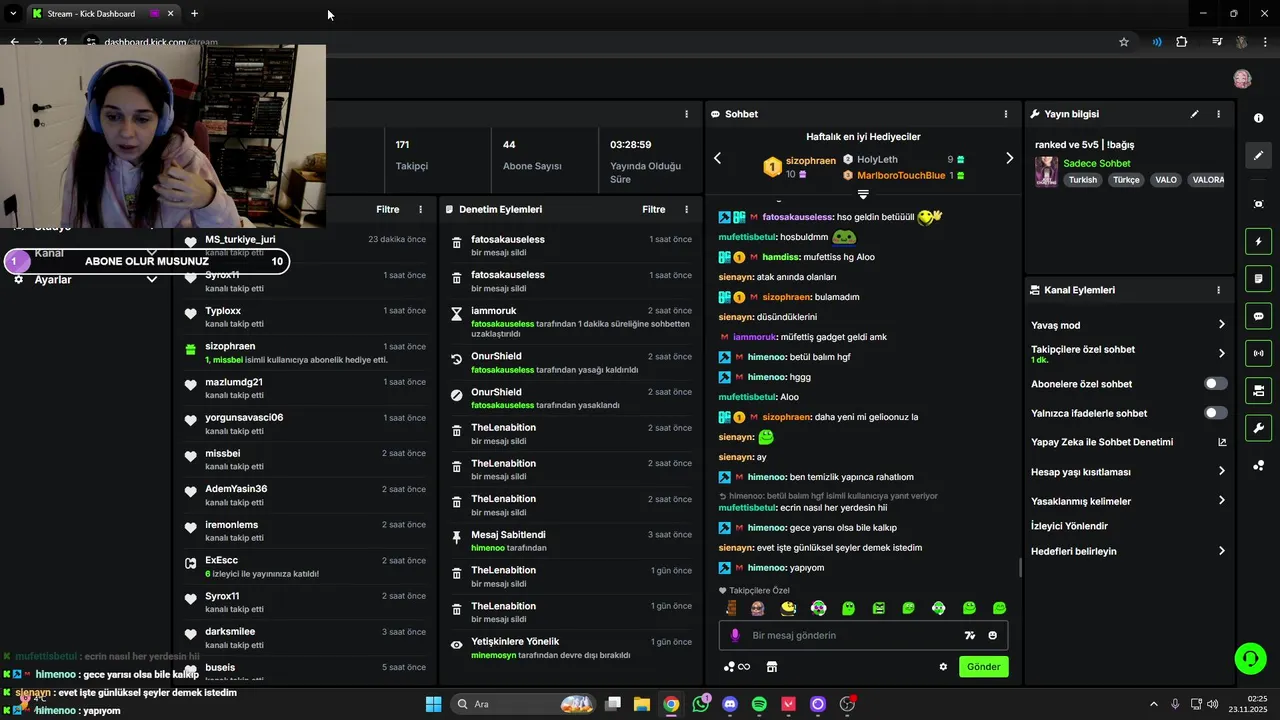Open the lightning bolt widget in right sidebar

(1258, 241)
